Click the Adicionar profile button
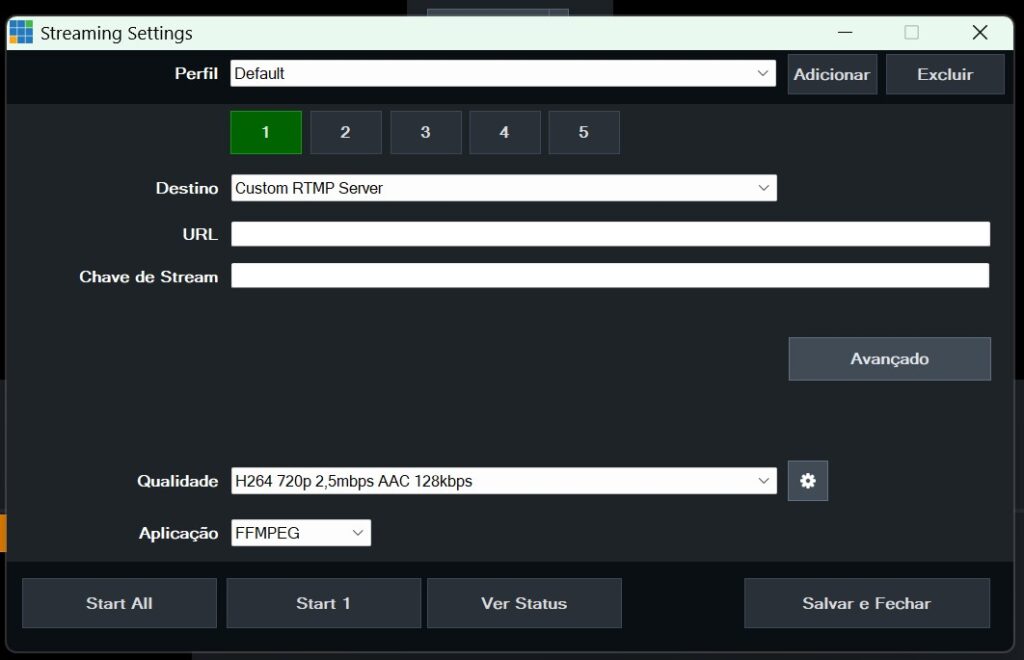1024x660 pixels. [832, 75]
